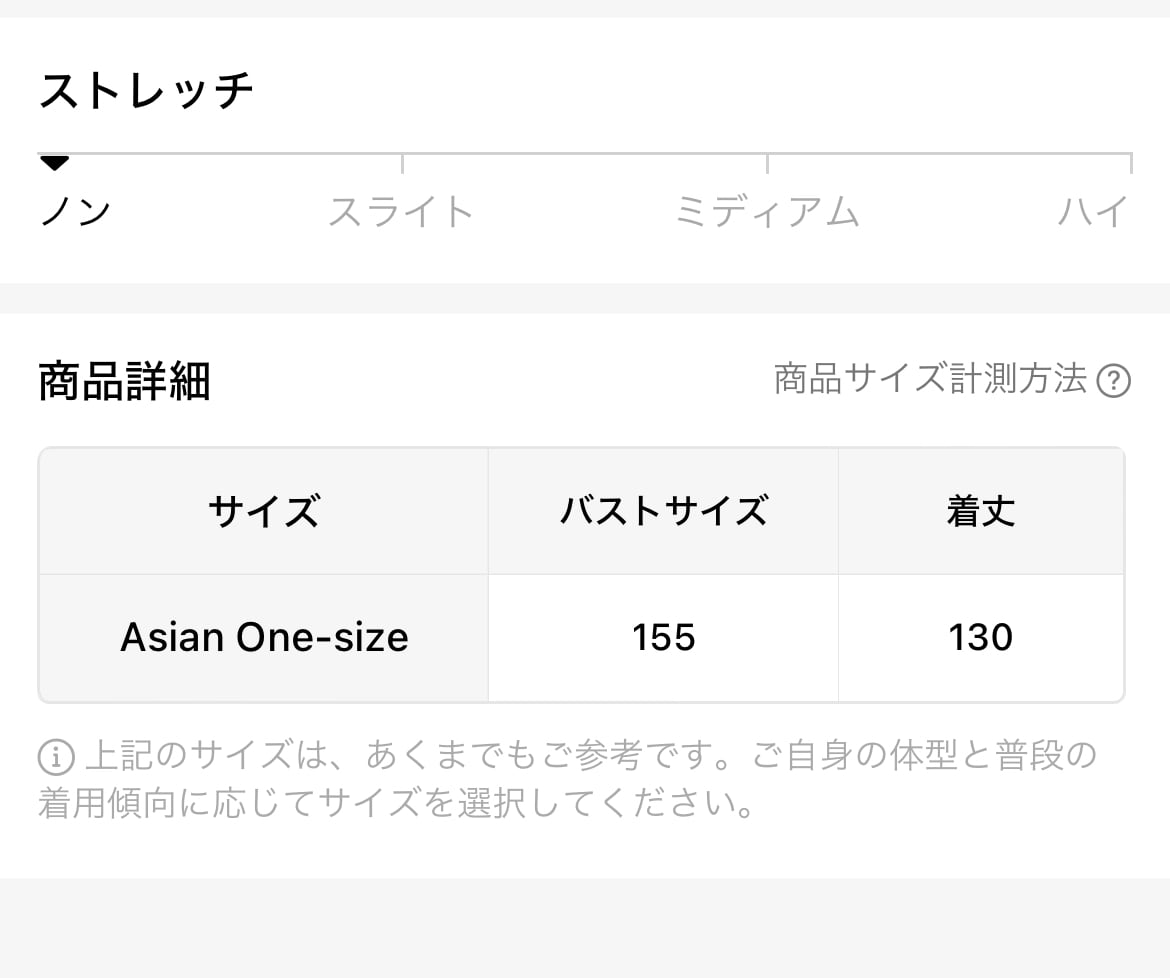Click the 商品詳細 section heading
Image resolution: width=1170 pixels, height=978 pixels.
[x=124, y=381]
